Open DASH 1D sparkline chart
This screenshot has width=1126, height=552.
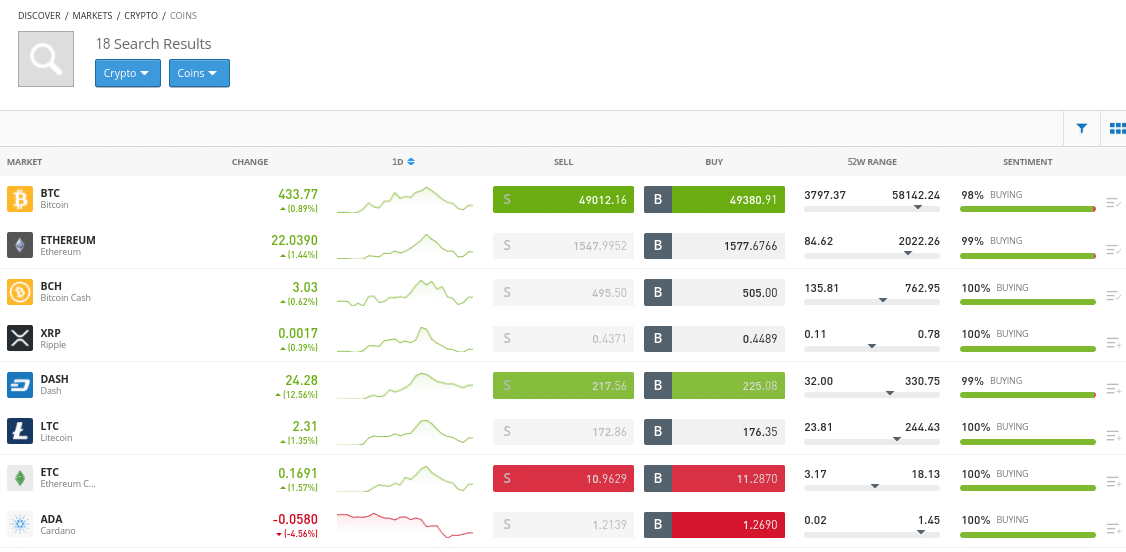[x=405, y=385]
